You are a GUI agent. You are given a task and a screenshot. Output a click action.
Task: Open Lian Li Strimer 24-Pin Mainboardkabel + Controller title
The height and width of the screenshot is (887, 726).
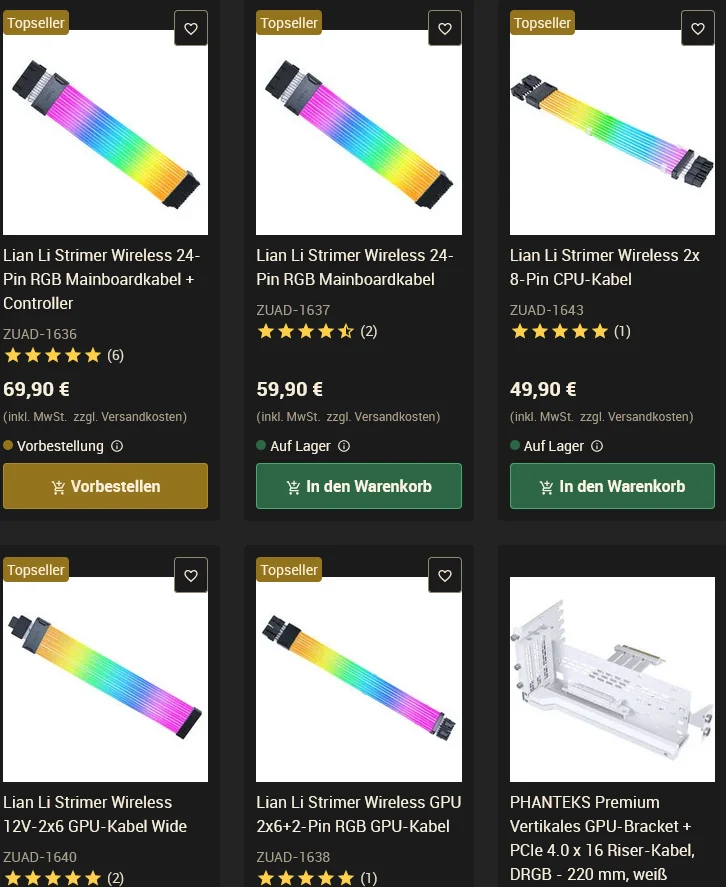(x=101, y=279)
